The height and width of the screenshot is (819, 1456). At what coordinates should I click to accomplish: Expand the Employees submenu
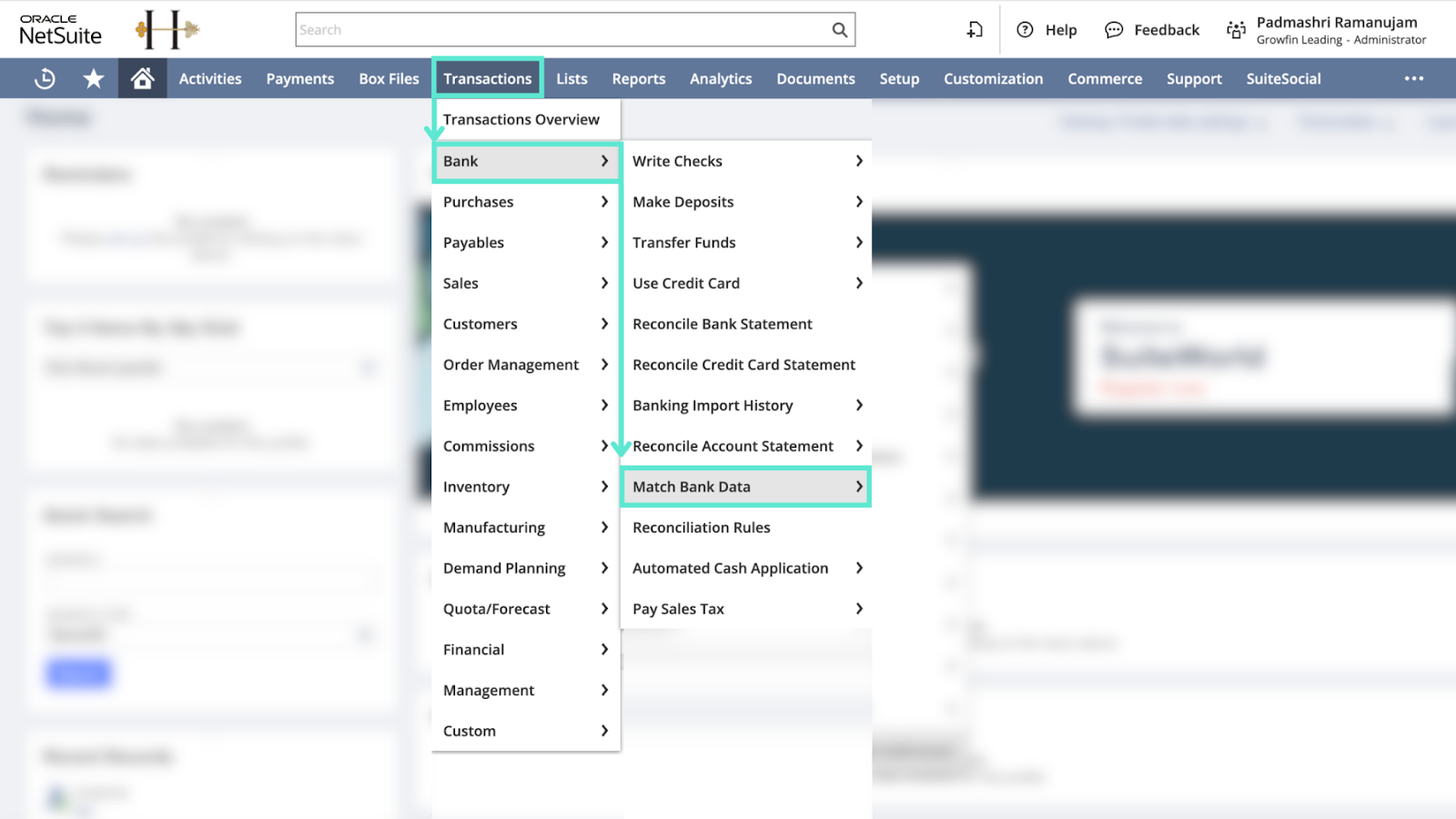pos(526,406)
